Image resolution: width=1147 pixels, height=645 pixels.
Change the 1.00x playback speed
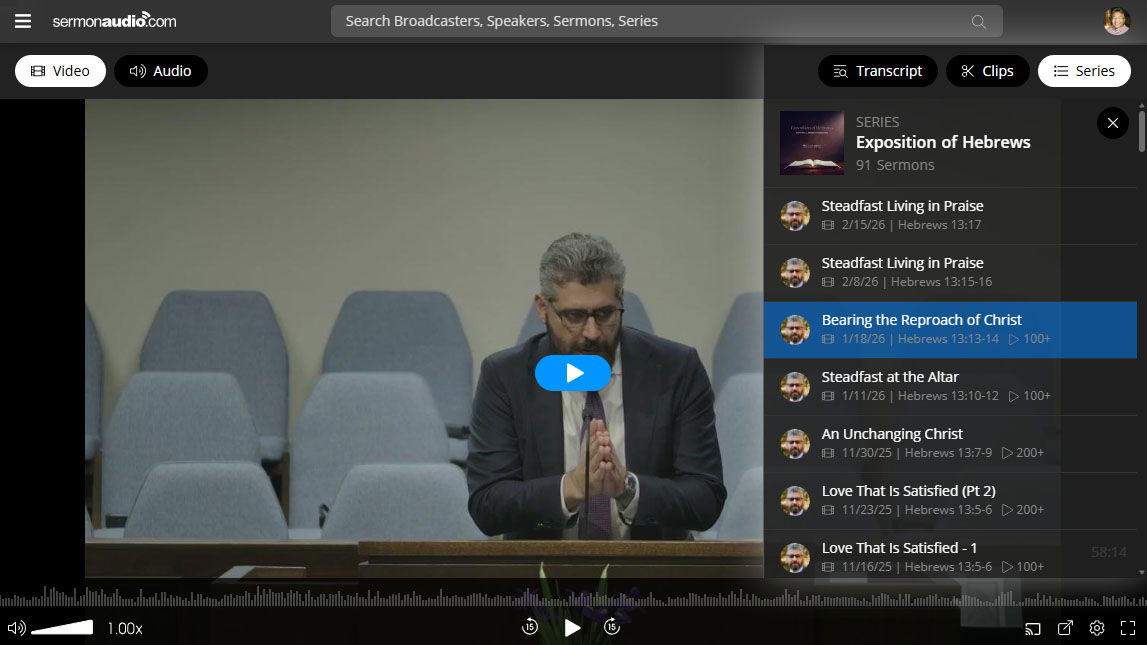click(125, 629)
